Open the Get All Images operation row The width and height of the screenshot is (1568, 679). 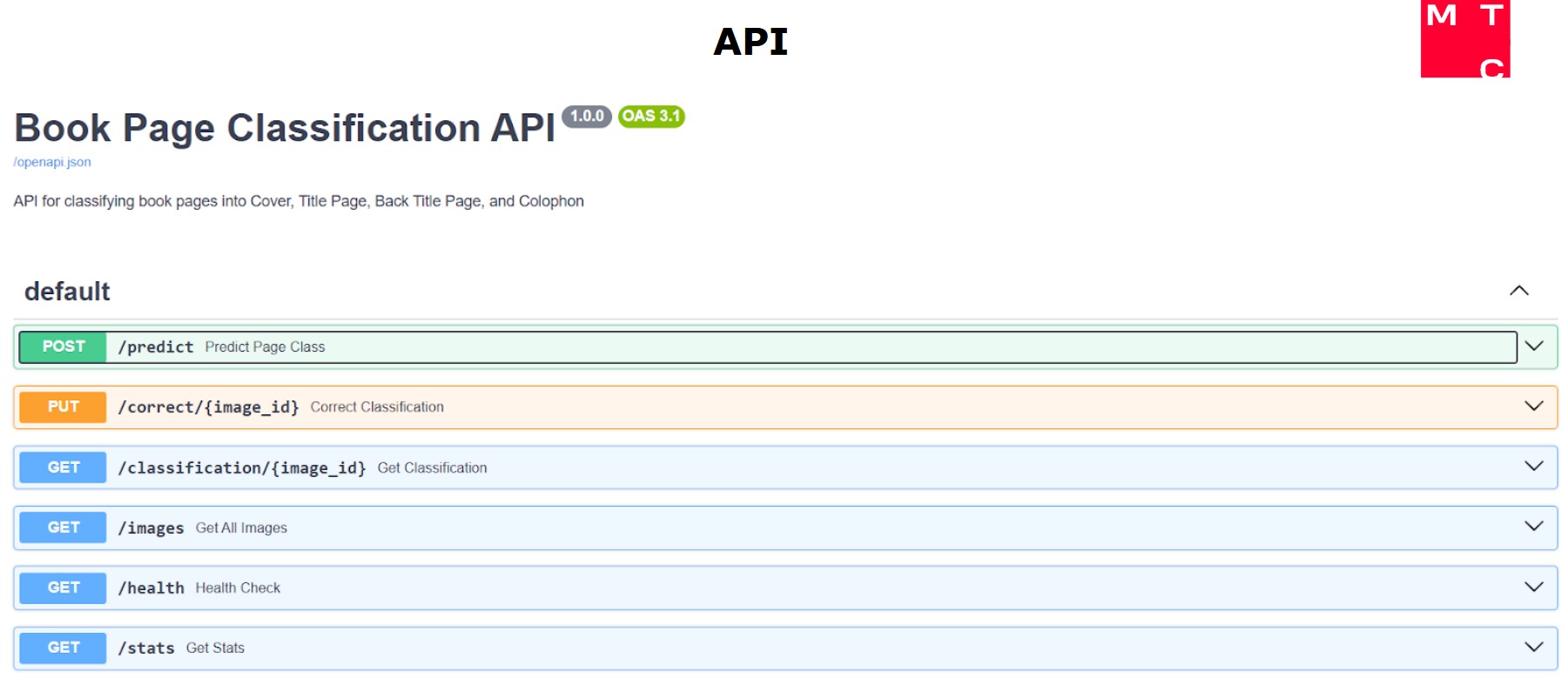pos(241,528)
